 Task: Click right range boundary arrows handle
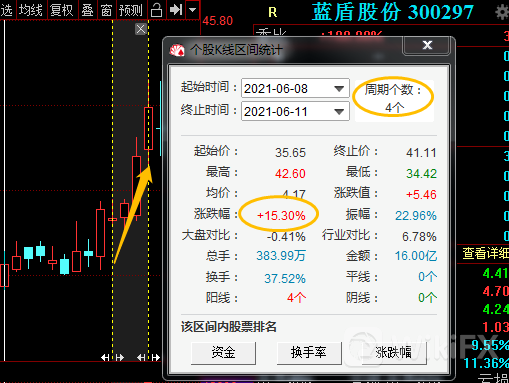pos(149,358)
